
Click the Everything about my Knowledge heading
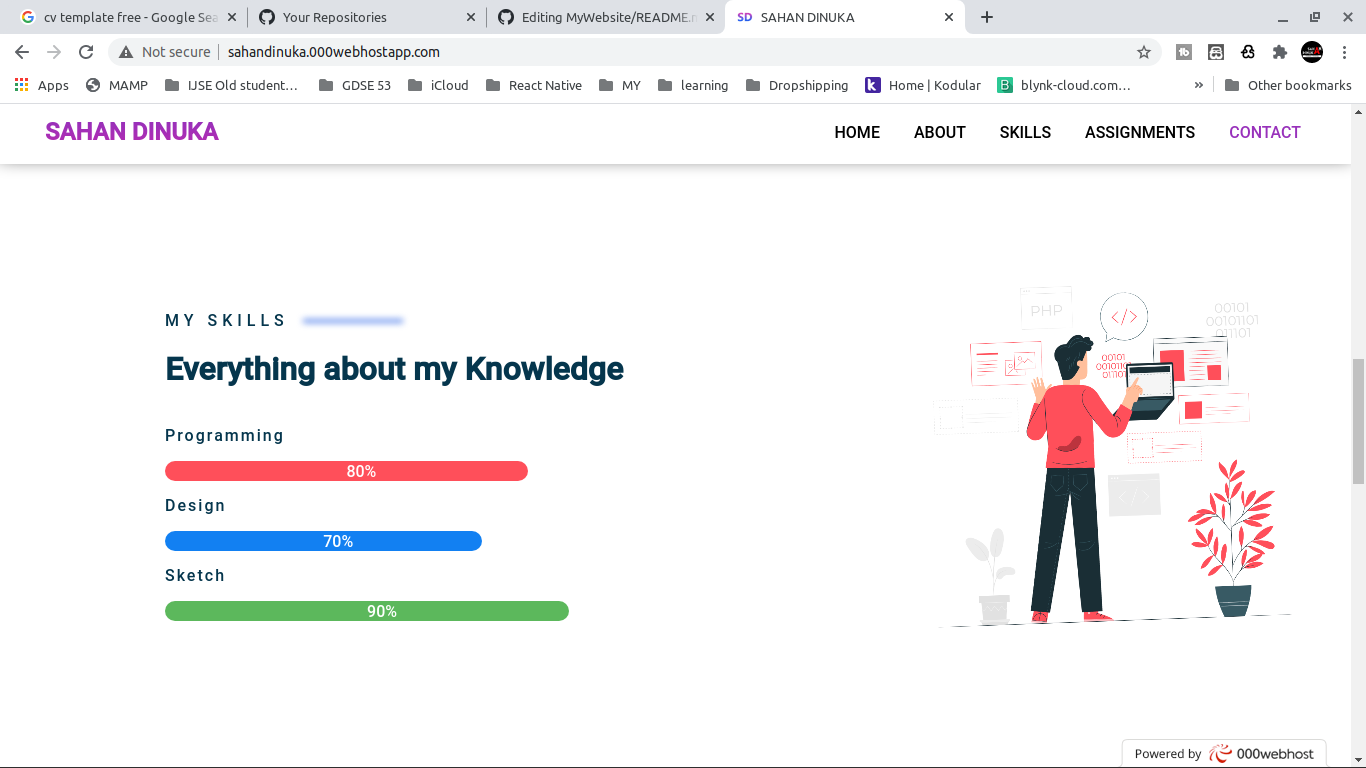pos(394,369)
